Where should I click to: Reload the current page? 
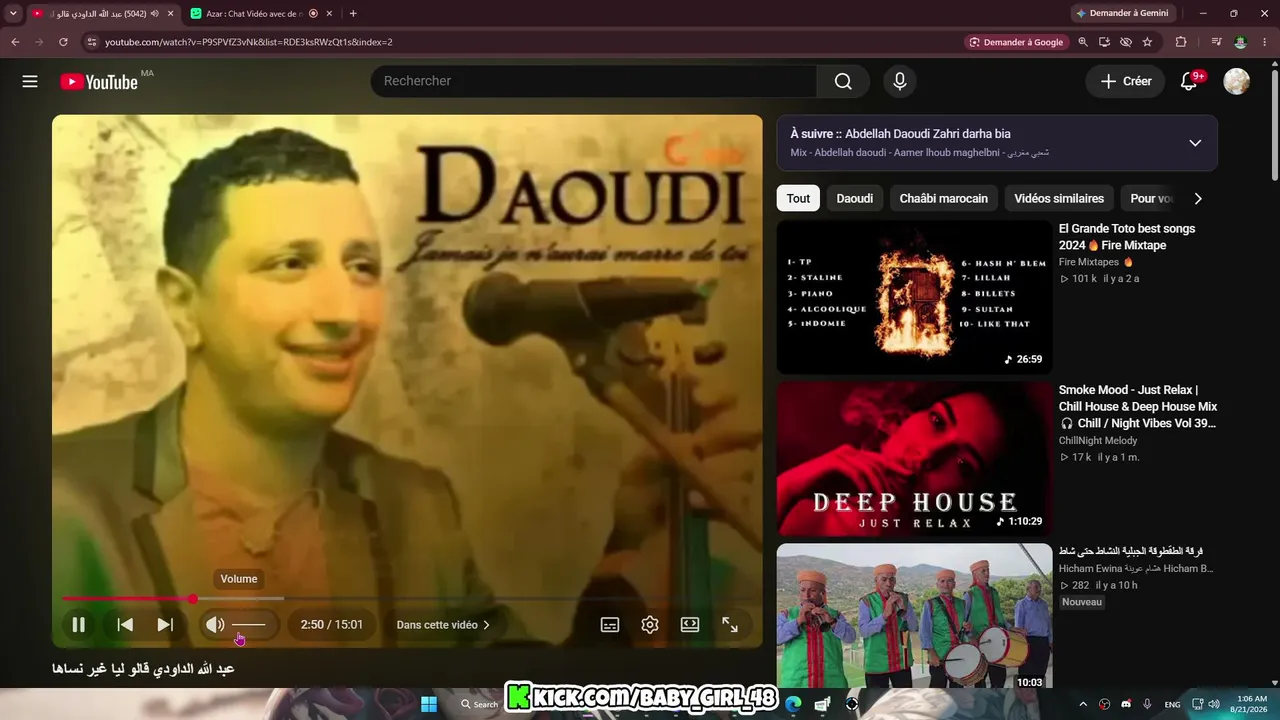coord(63,42)
